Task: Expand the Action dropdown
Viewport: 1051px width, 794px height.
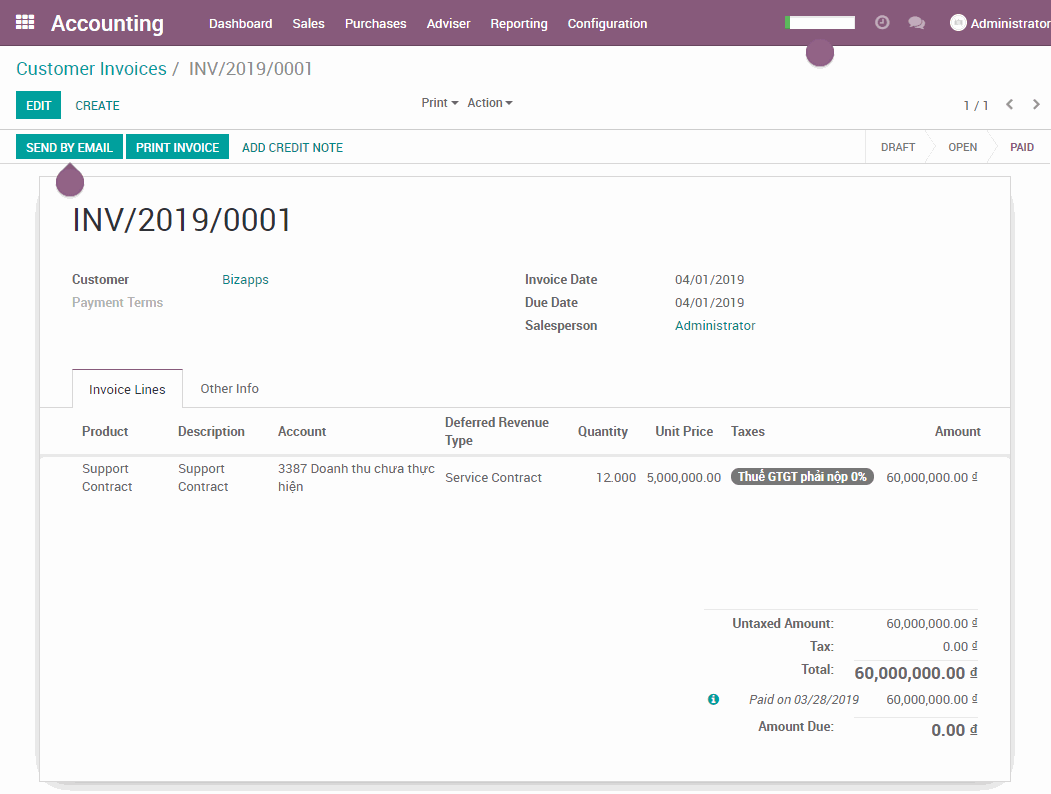Action: [x=489, y=103]
